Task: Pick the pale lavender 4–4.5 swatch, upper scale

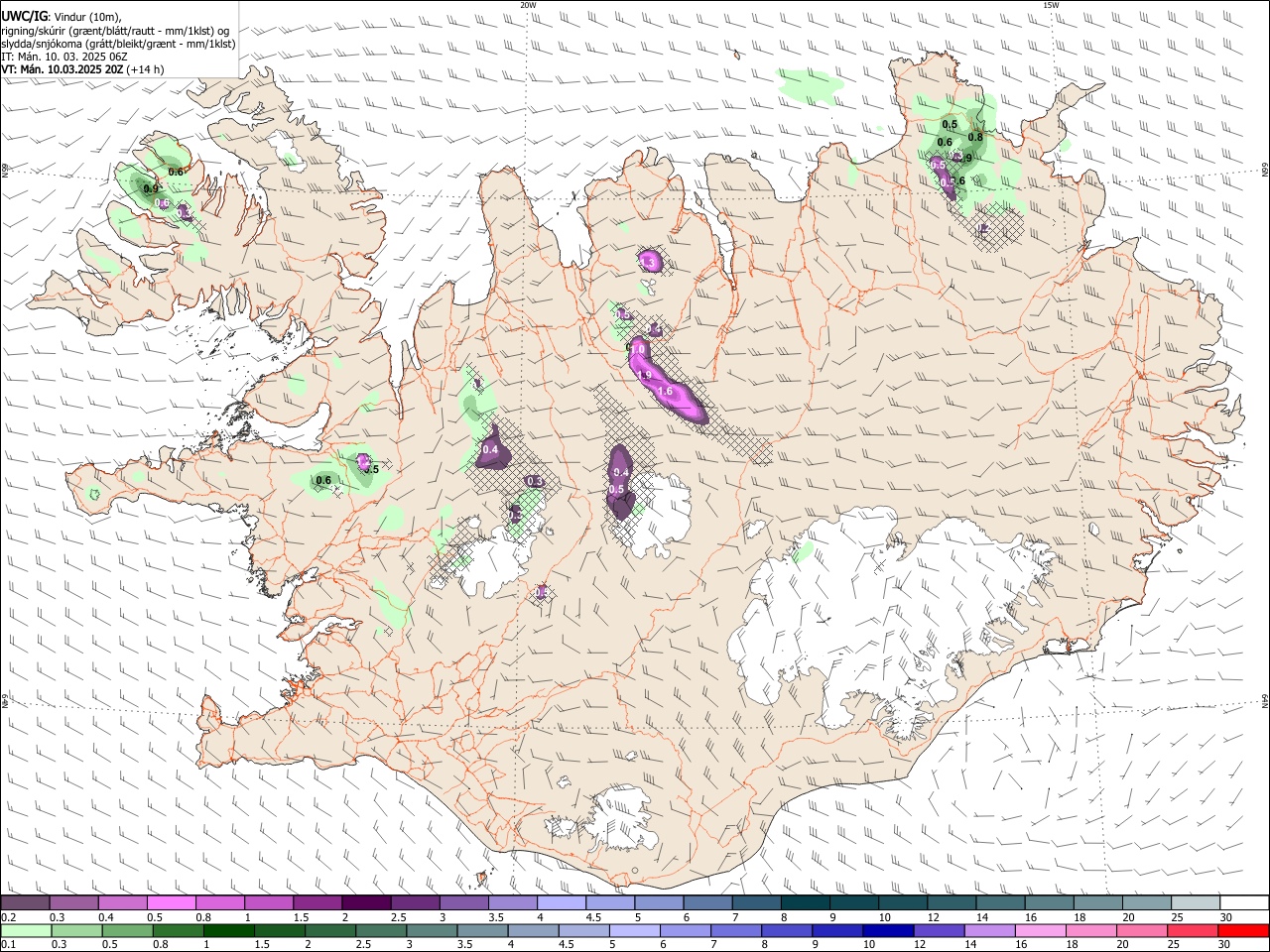Action: point(561,903)
